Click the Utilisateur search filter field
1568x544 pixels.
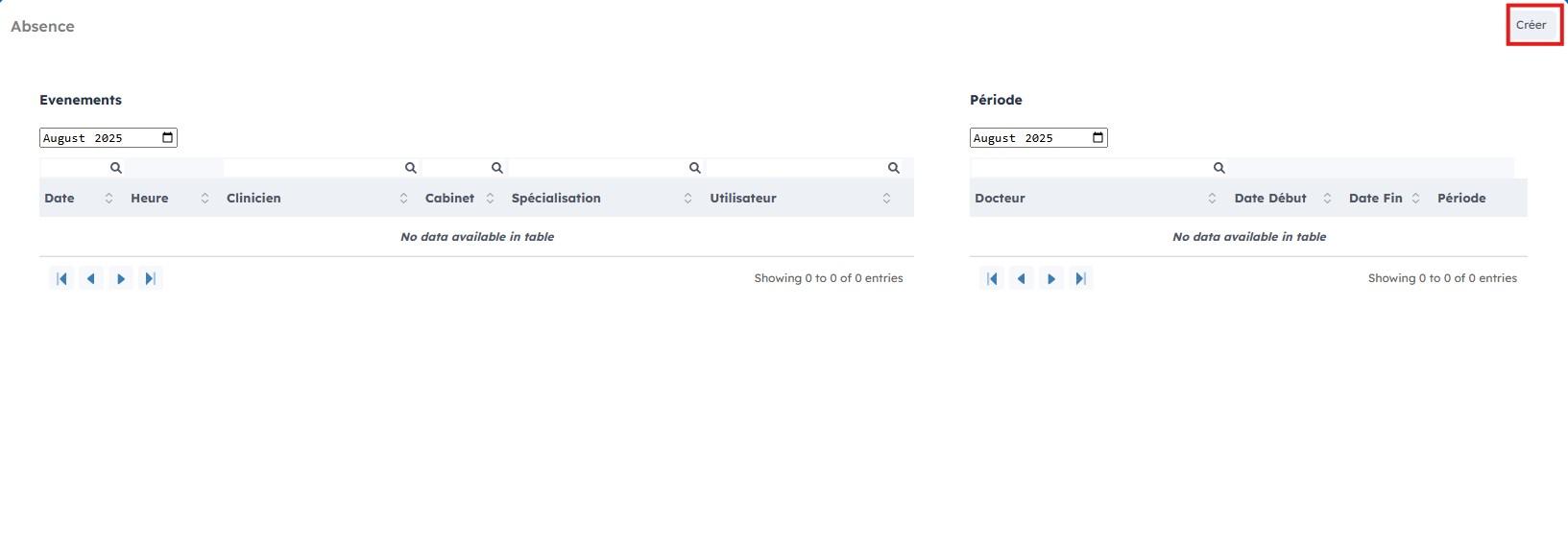[795, 168]
